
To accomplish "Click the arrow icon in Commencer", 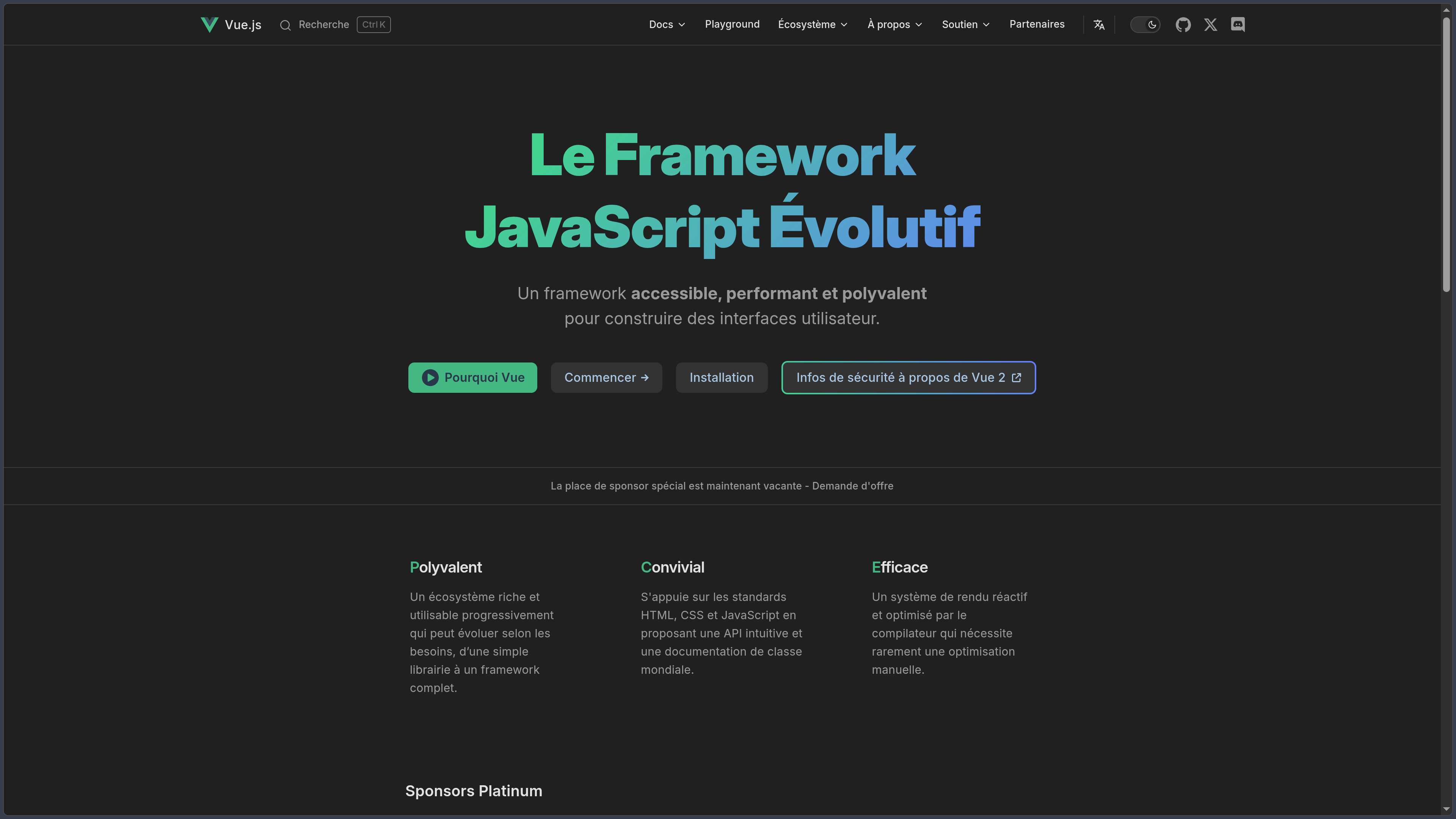I will click(645, 378).
